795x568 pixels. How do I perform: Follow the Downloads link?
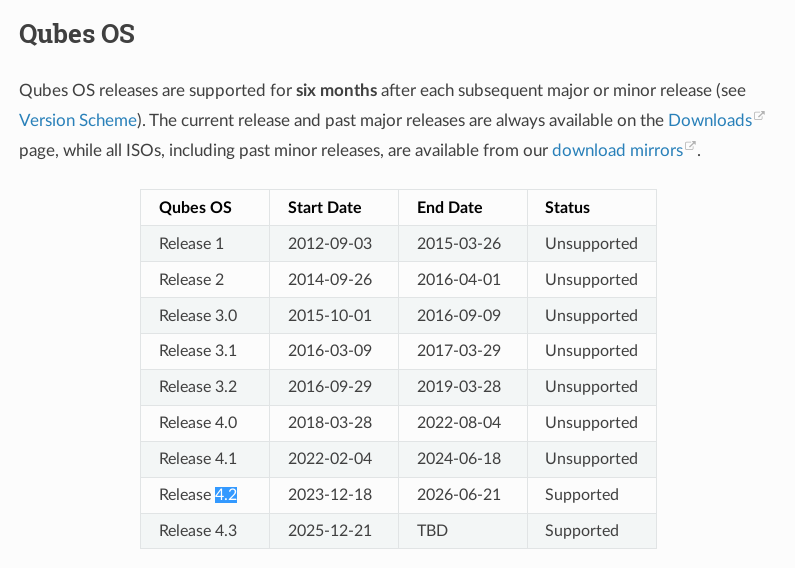(709, 120)
